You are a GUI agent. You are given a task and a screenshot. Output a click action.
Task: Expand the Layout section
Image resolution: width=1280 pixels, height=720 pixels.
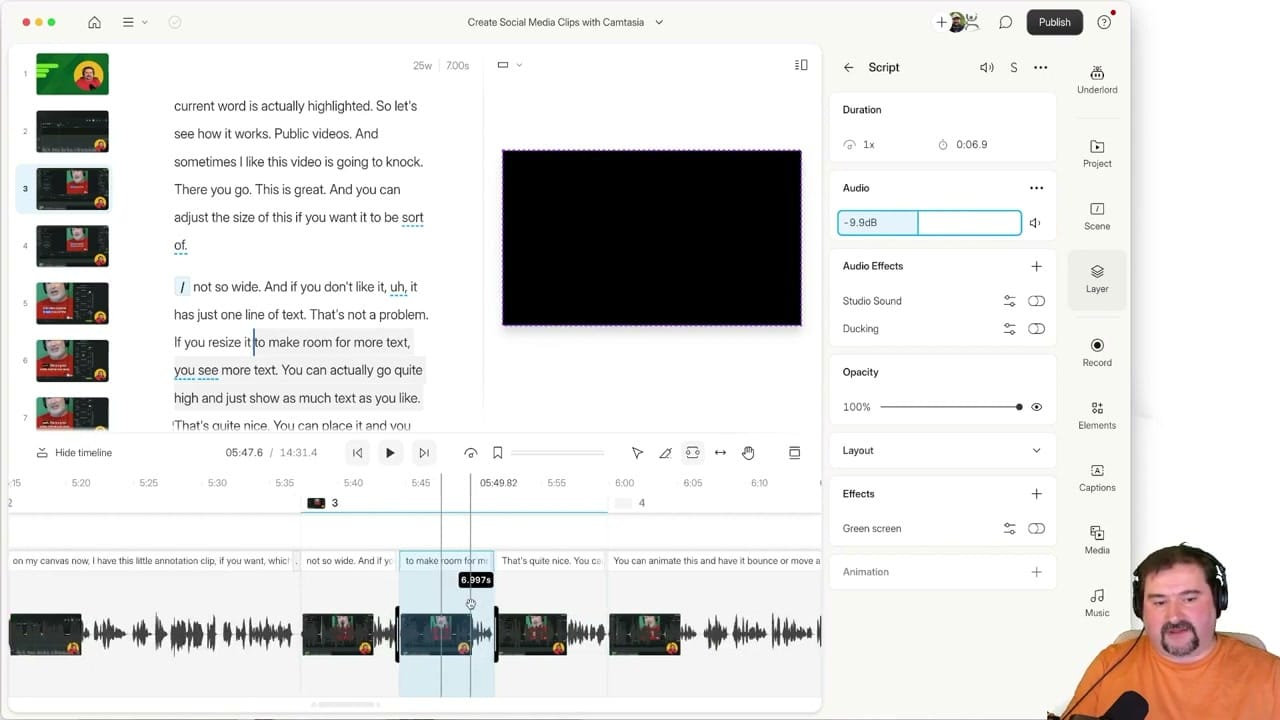pyautogui.click(x=1036, y=450)
